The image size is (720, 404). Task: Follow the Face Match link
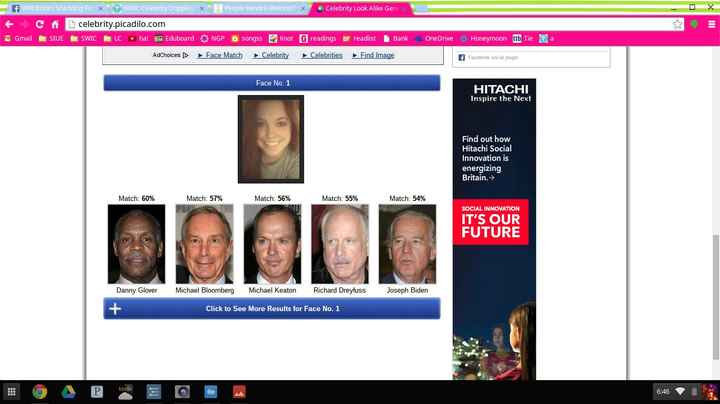[220, 55]
